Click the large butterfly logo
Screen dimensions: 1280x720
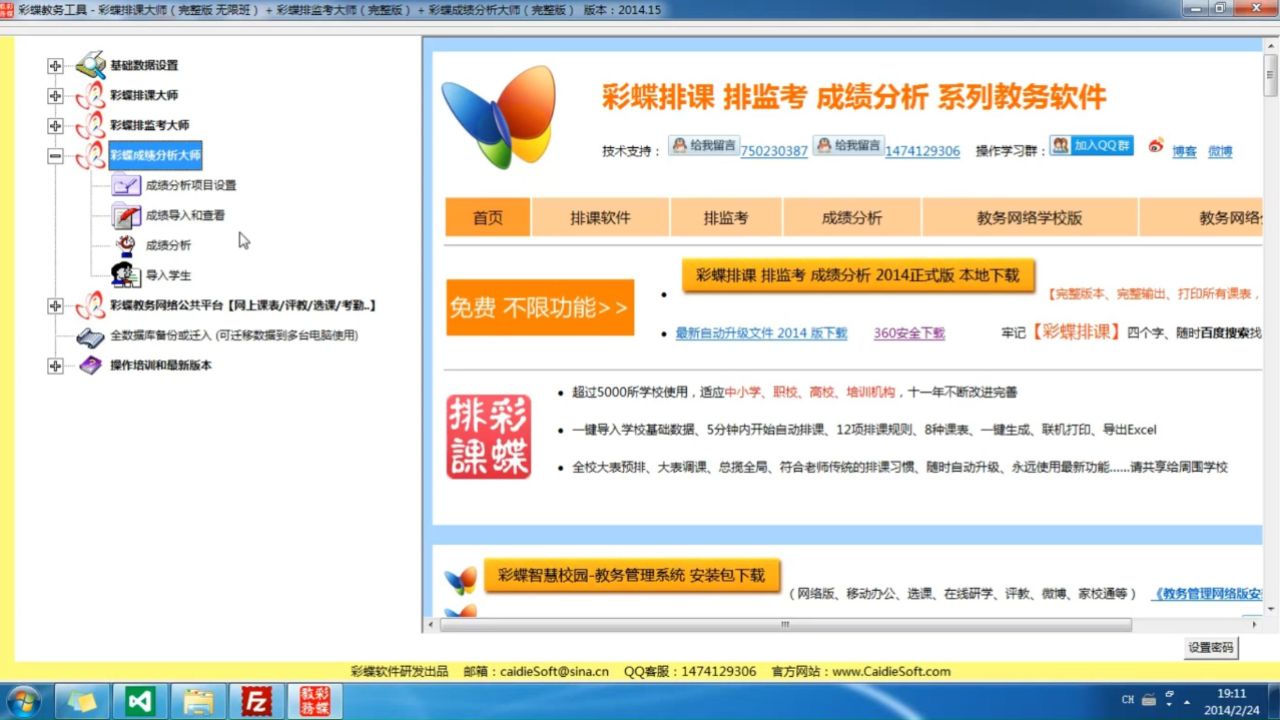[499, 116]
